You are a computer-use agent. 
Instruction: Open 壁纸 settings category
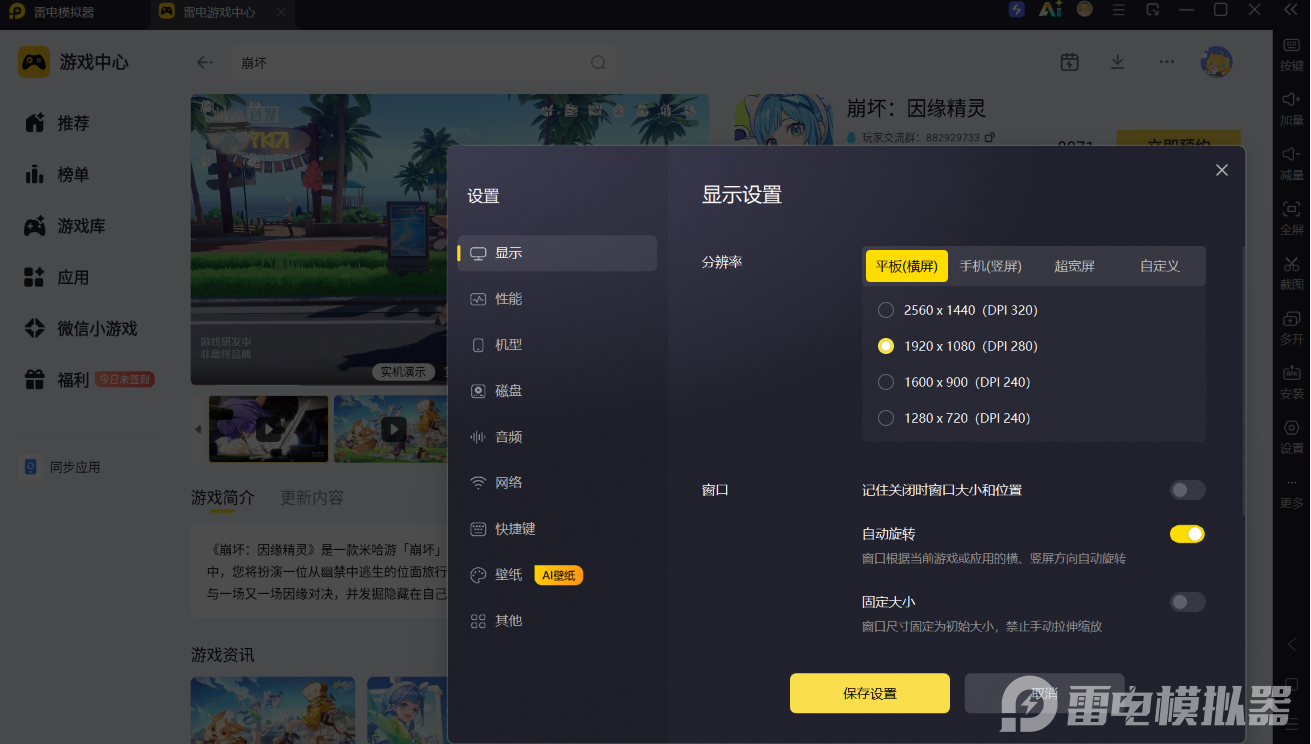coord(557,575)
